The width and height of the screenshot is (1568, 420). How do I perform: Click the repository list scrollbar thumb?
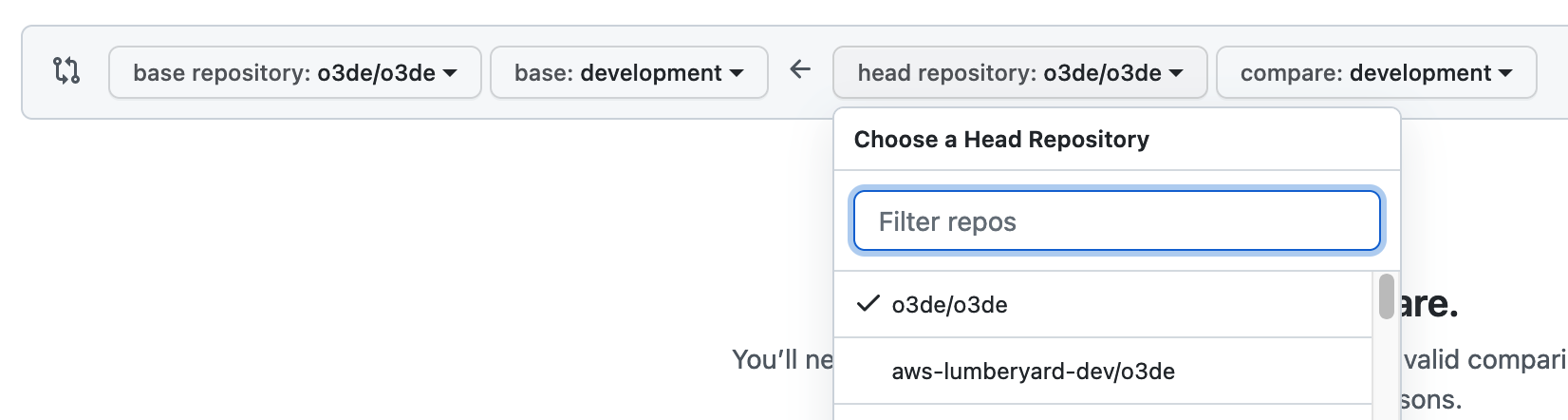[1386, 296]
